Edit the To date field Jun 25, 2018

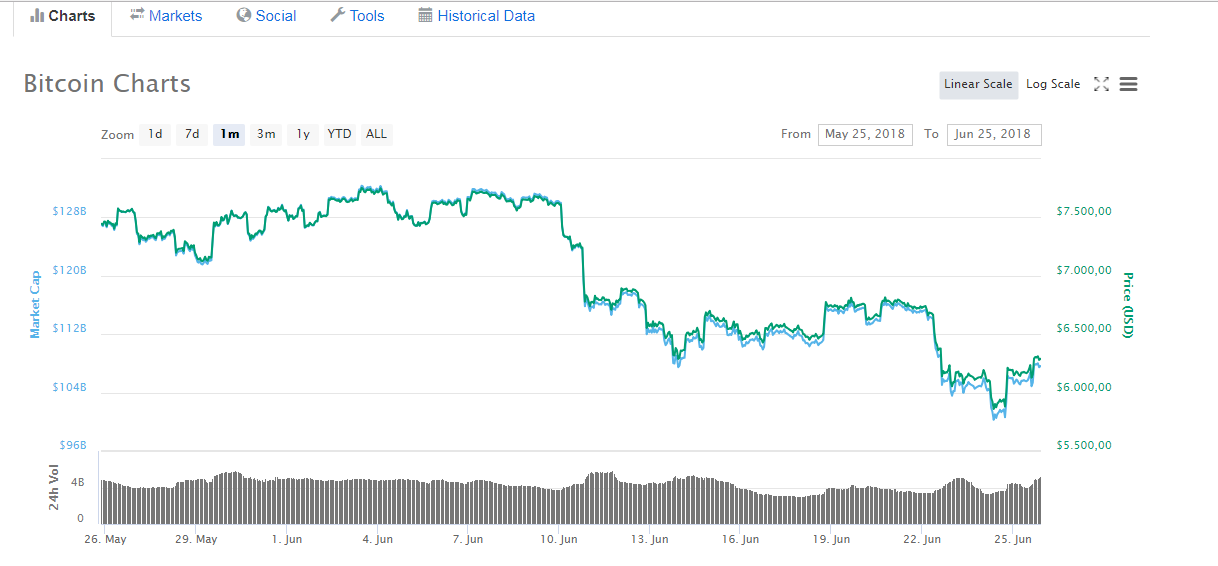994,134
